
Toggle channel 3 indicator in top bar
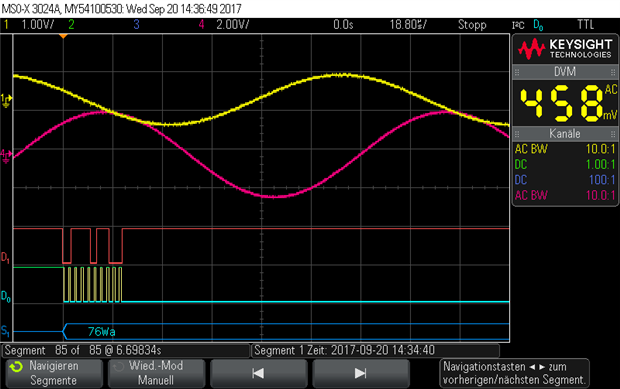click(136, 25)
